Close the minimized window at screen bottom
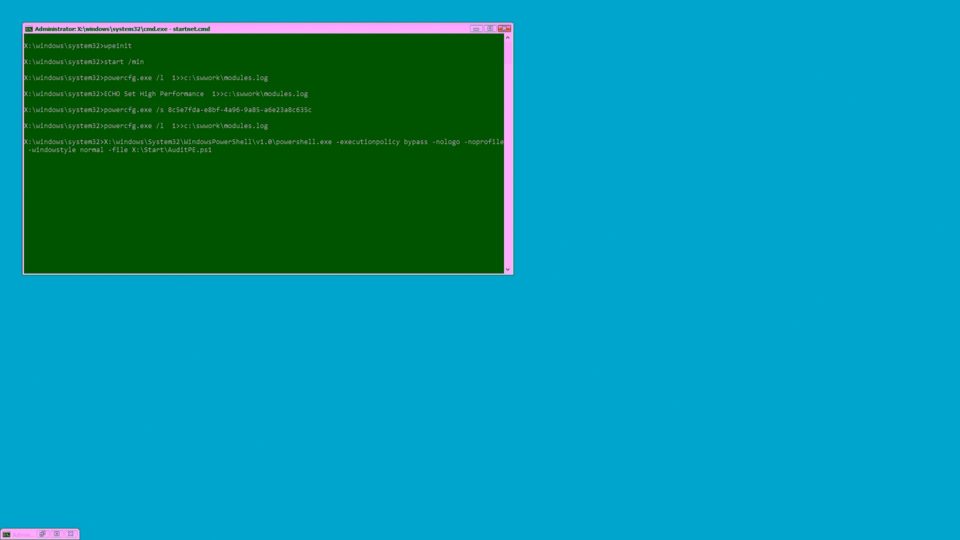 coord(71,534)
